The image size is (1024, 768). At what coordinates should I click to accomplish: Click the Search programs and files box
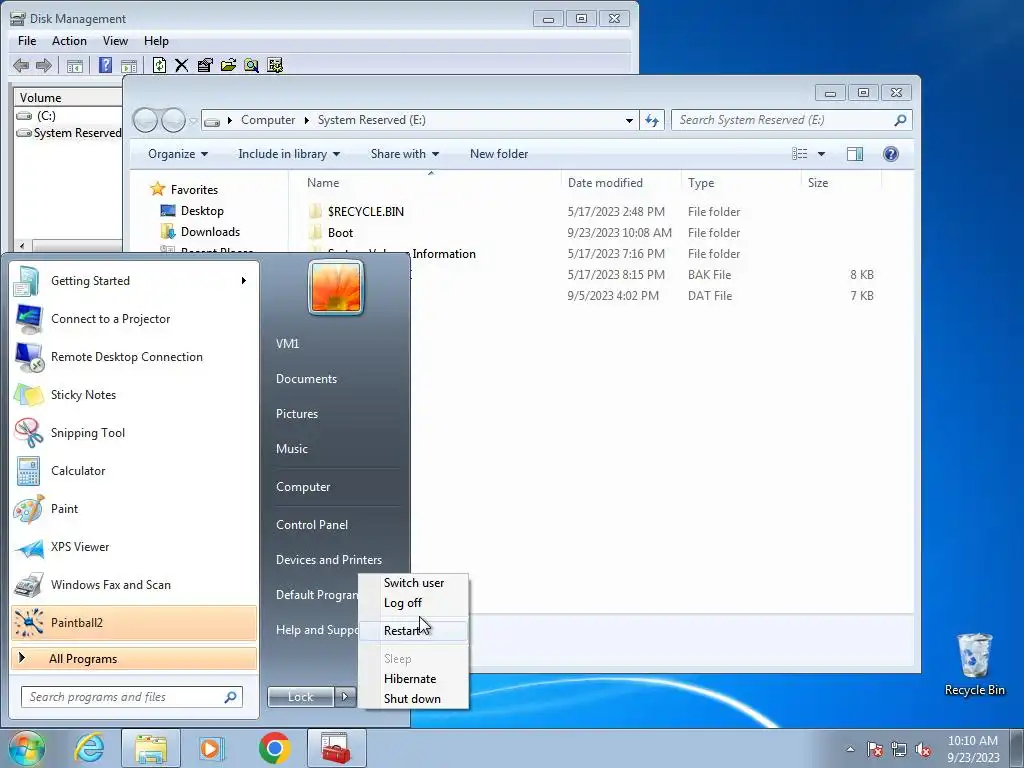(x=132, y=697)
